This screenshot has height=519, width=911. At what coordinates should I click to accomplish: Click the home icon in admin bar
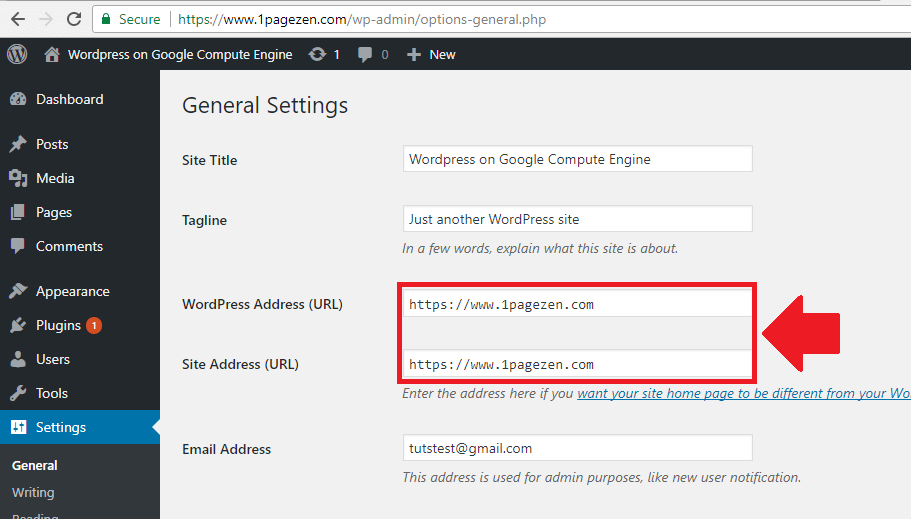[52, 55]
